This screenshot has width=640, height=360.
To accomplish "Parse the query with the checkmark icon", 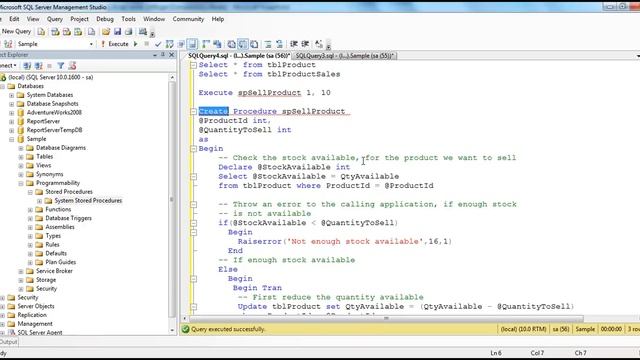I will [158, 44].
